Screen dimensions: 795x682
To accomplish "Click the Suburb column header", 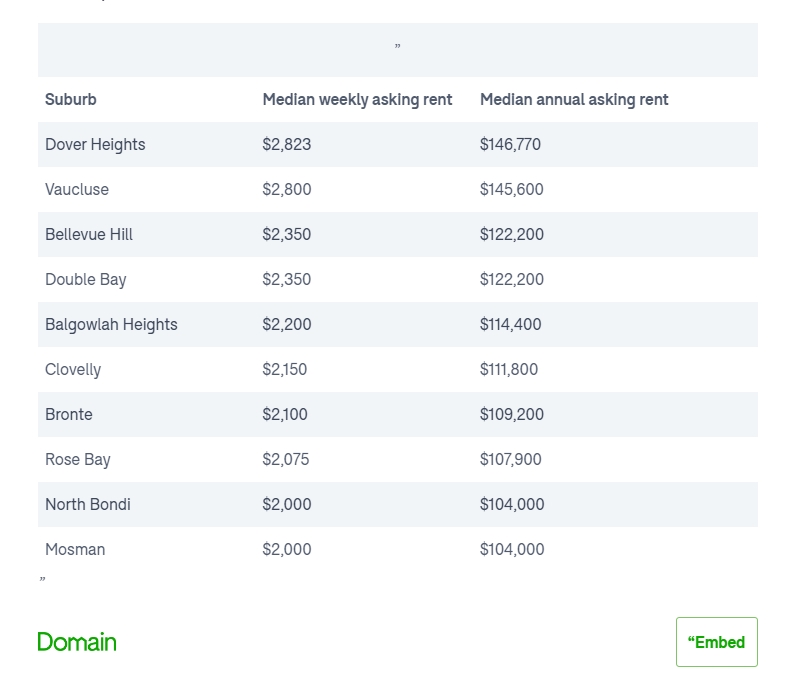I will point(71,100).
